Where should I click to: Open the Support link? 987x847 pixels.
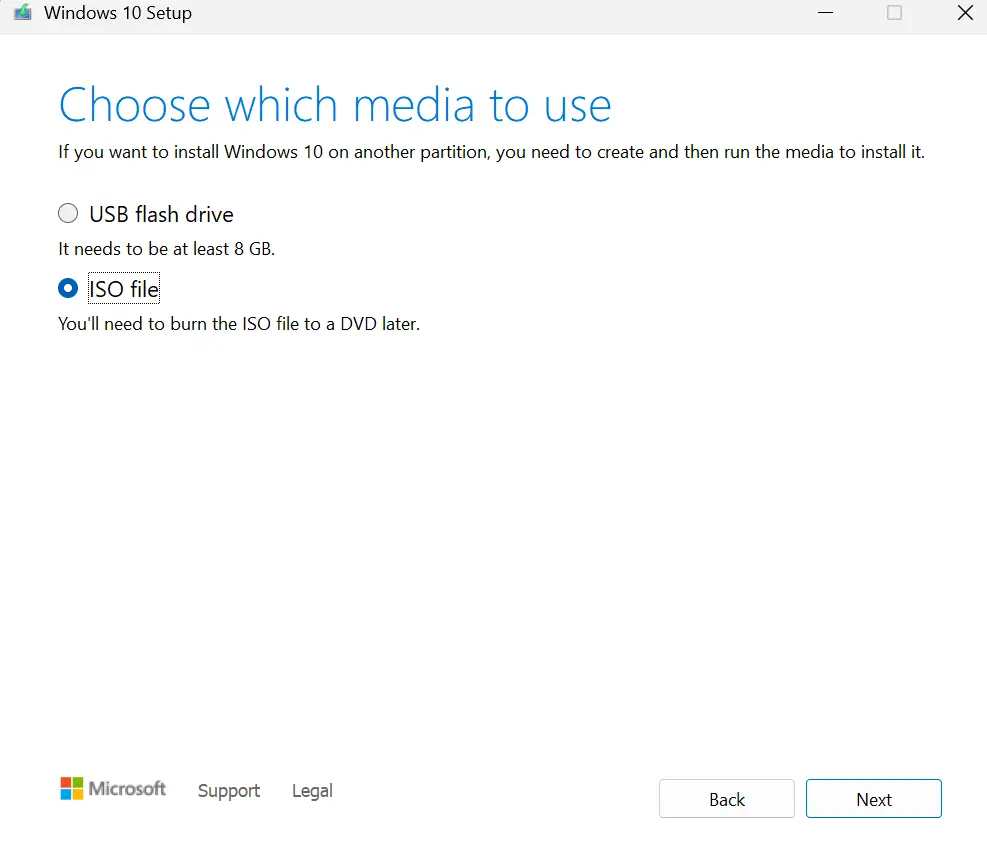tap(229, 791)
